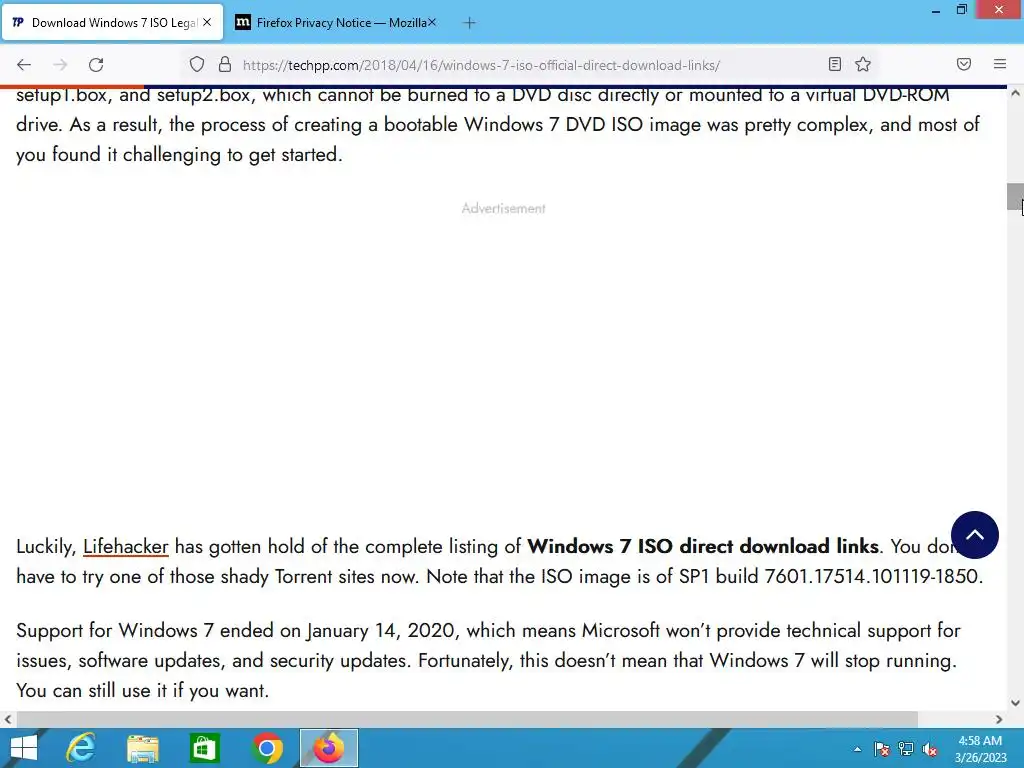The height and width of the screenshot is (768, 1024).
Task: Restore down the Firefox window
Action: [961, 10]
